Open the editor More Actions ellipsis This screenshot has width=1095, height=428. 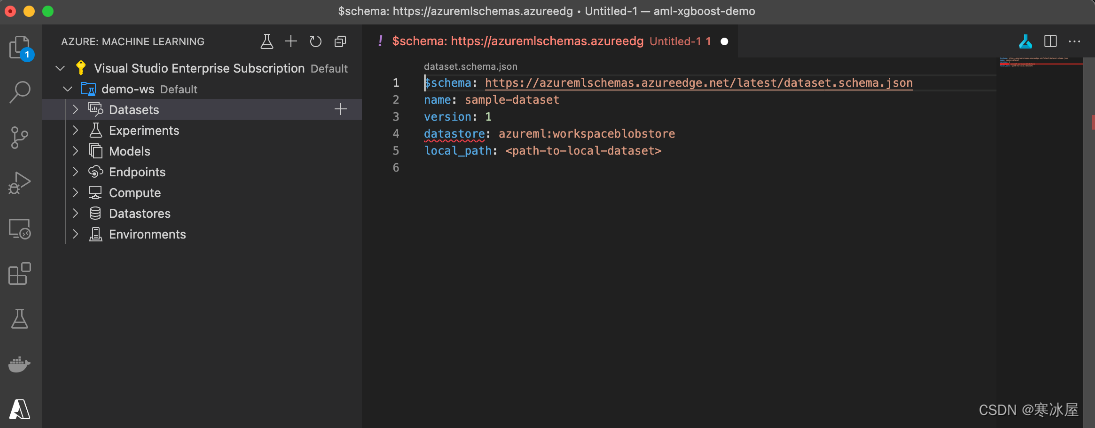[x=1075, y=41]
